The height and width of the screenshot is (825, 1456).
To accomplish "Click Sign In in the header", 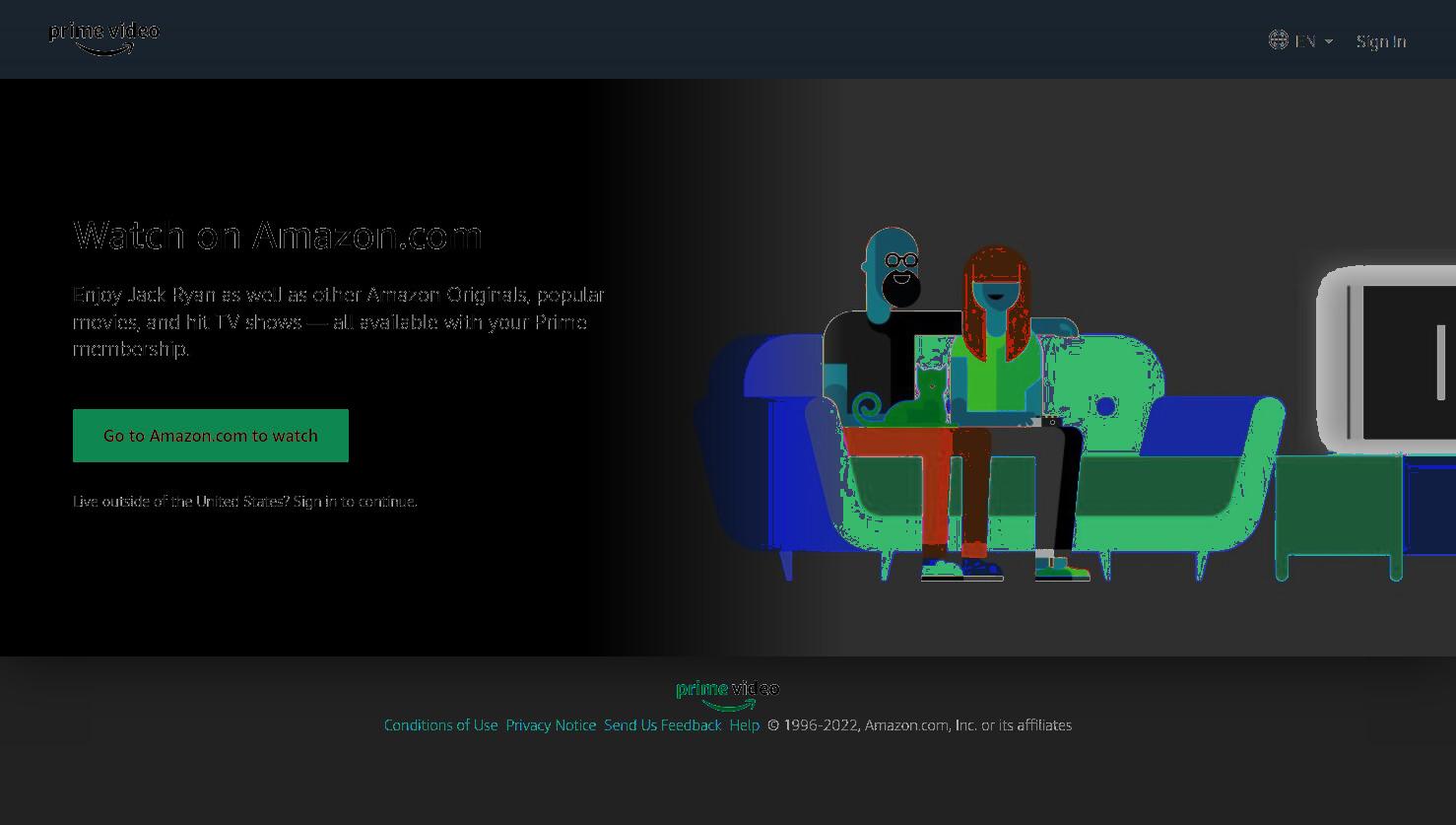I will tap(1381, 41).
